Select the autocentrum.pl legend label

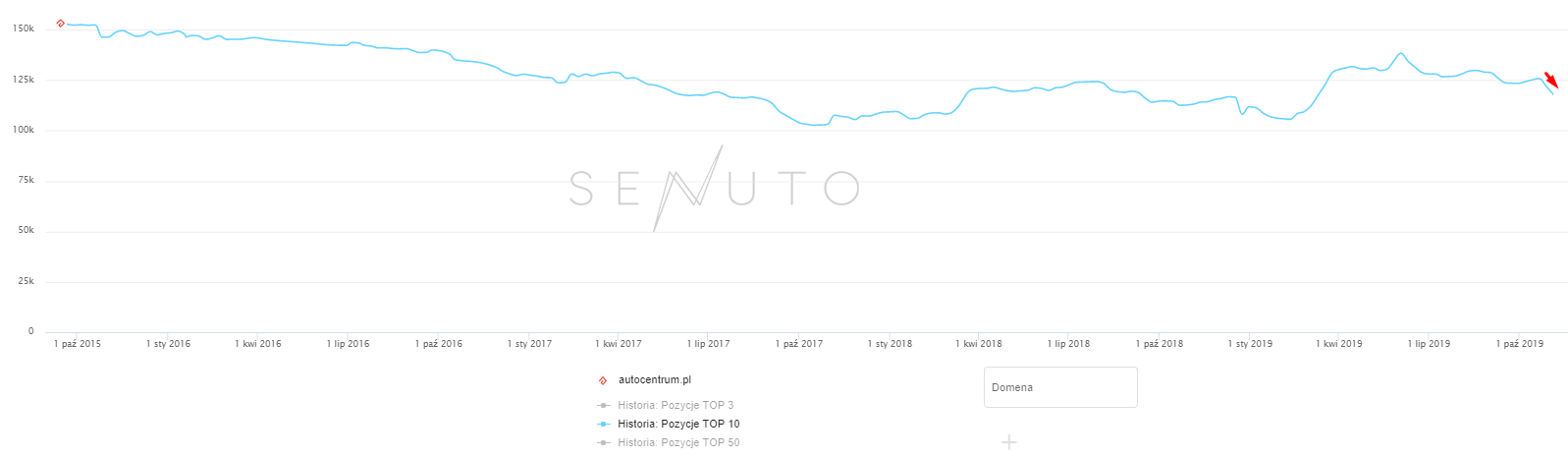pyautogui.click(x=655, y=380)
